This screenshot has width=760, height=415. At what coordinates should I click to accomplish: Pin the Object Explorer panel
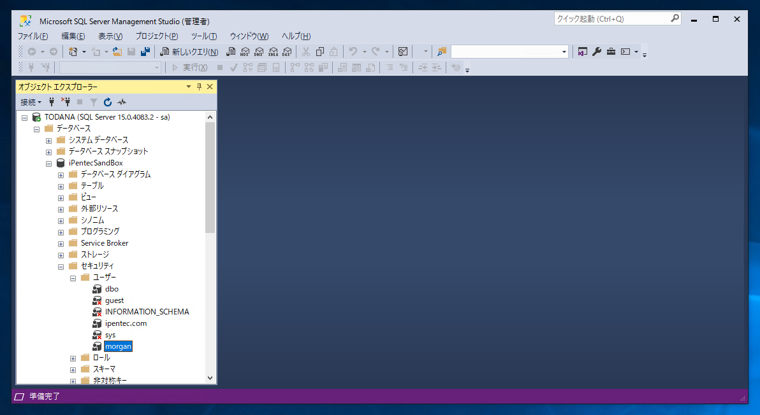[x=199, y=87]
